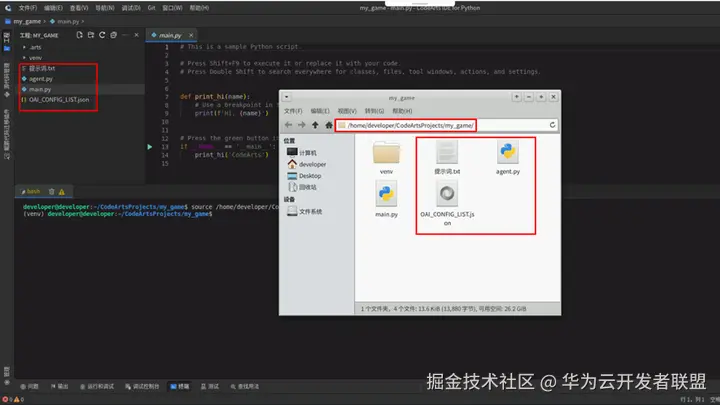This screenshot has width=720, height=405.
Task: Click the trailing chevron after main.py in the breadcrumb
Action: click(83, 22)
